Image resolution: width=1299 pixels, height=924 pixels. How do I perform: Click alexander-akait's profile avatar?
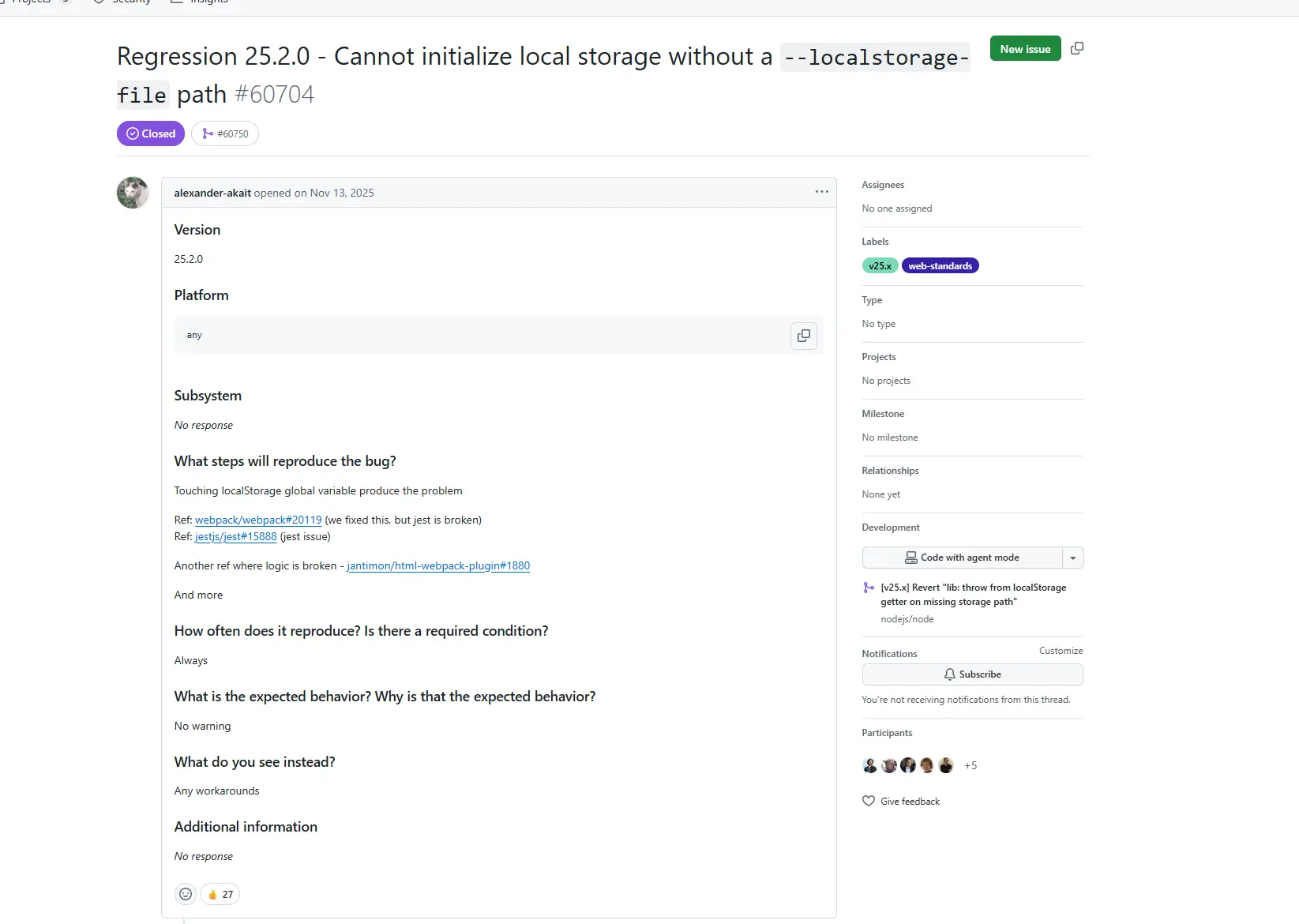pos(132,192)
